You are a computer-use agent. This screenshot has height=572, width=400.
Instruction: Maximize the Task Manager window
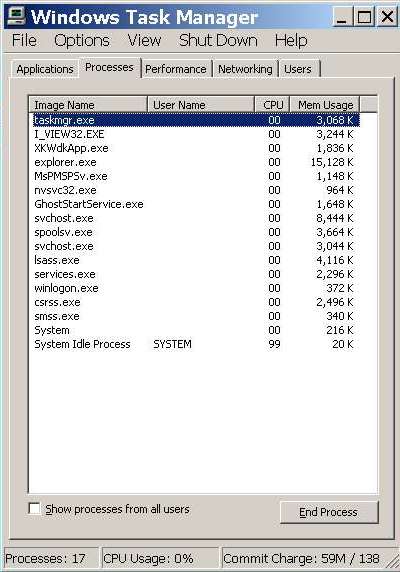pyautogui.click(x=364, y=17)
